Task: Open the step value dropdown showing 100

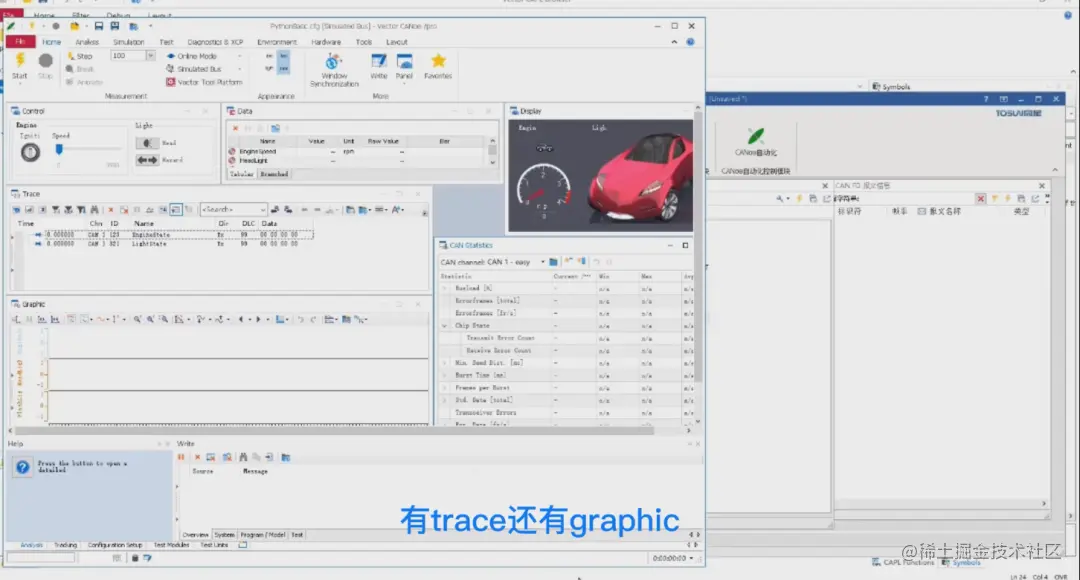Action: (150, 56)
